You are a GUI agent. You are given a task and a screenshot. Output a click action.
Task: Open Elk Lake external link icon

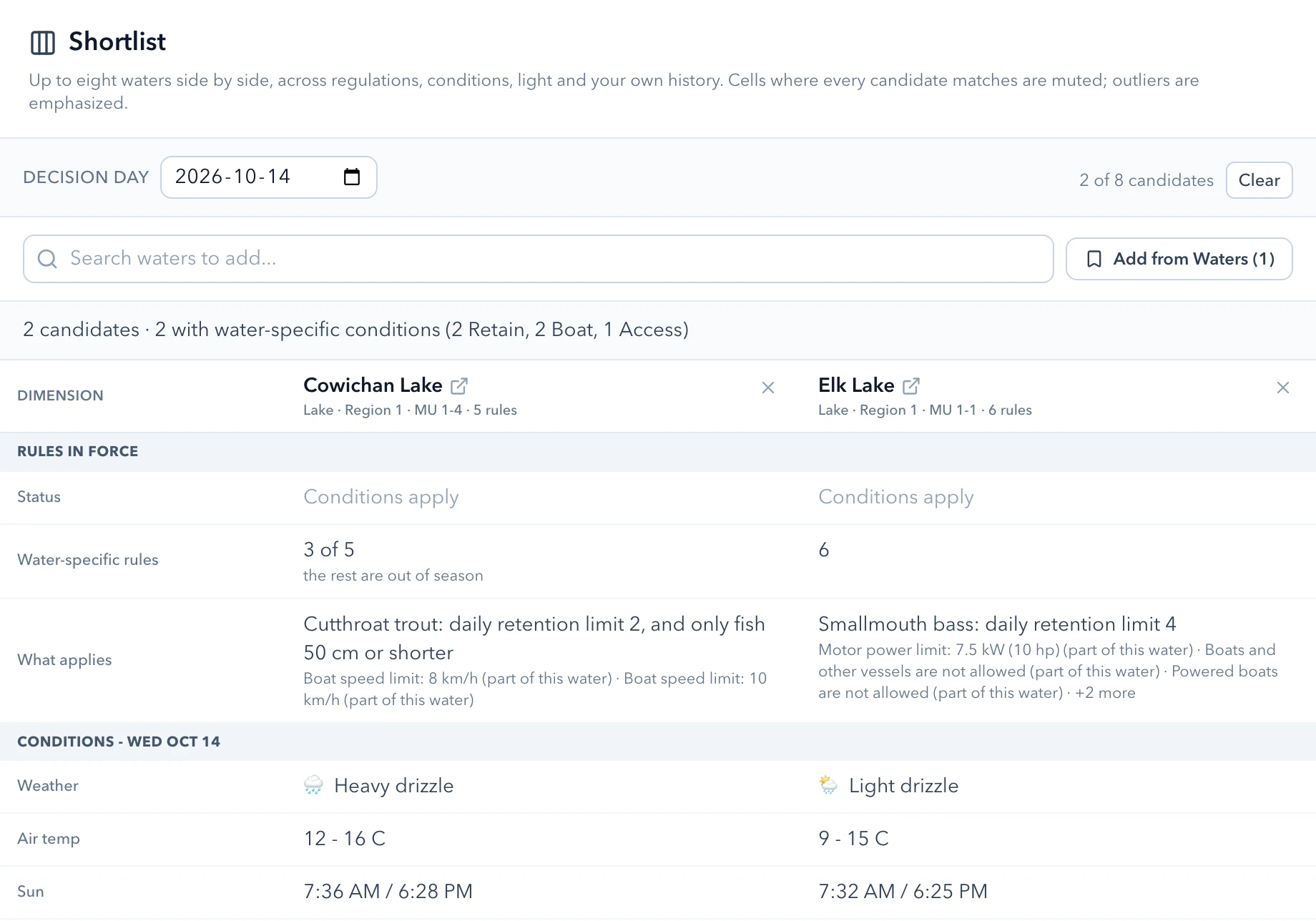coord(911,386)
